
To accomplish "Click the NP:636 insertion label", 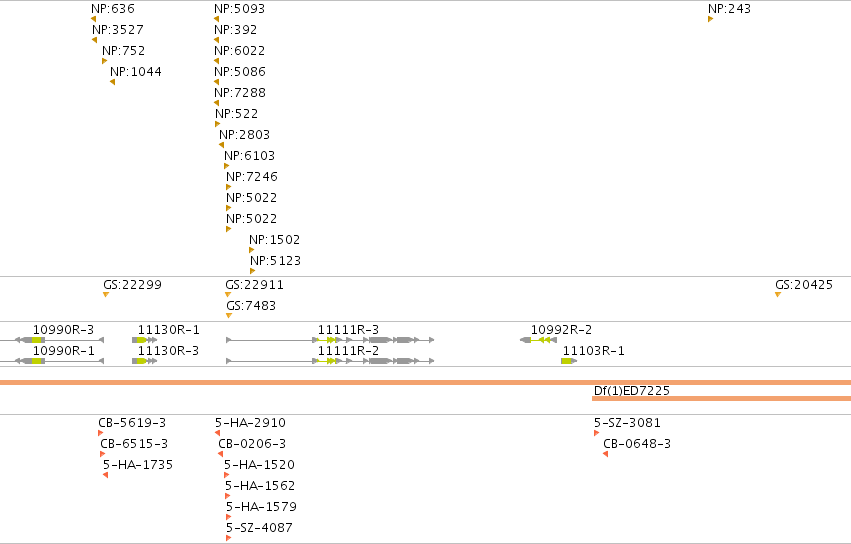I will point(113,9).
